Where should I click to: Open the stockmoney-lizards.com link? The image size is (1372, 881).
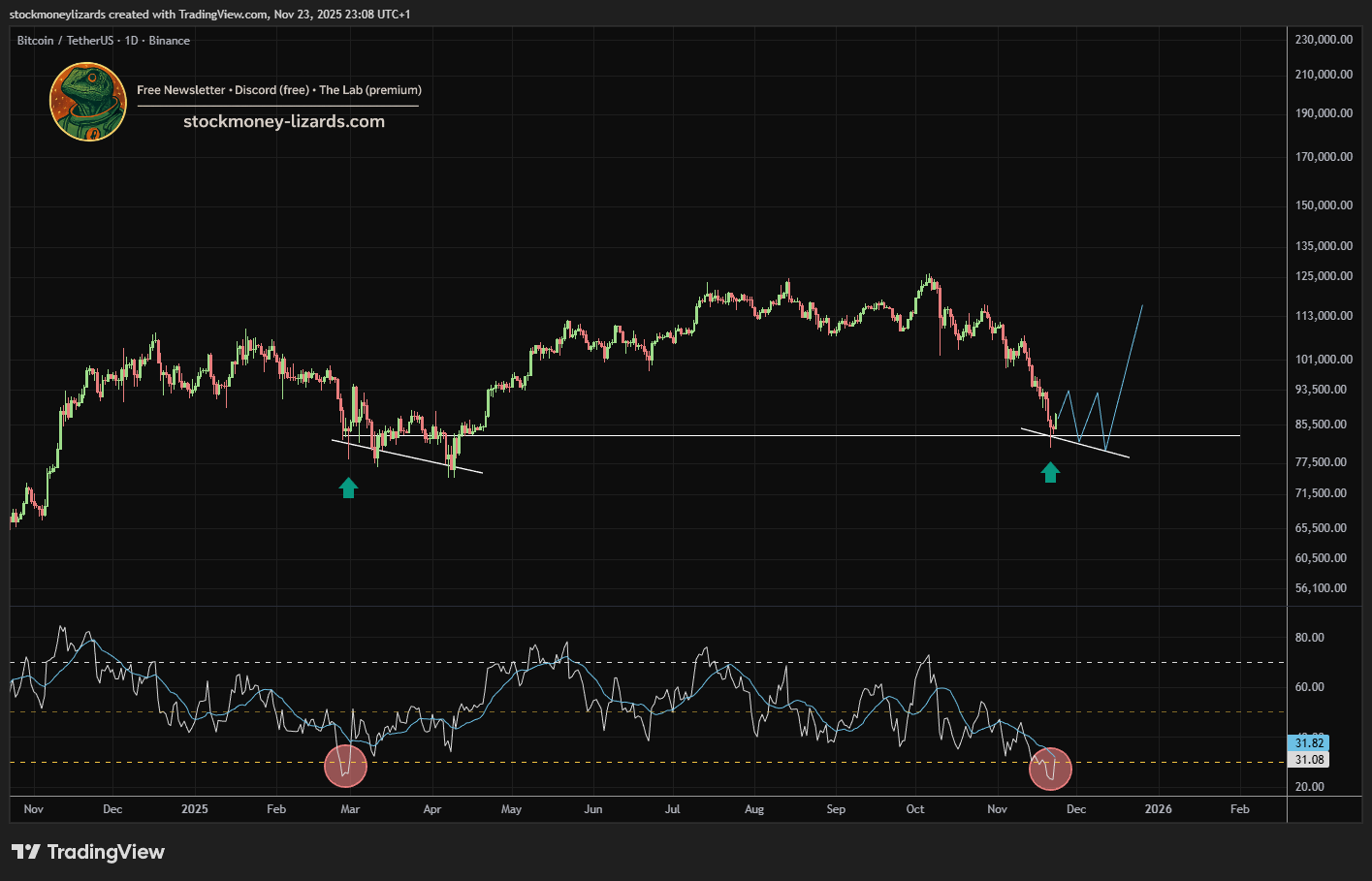pyautogui.click(x=284, y=122)
